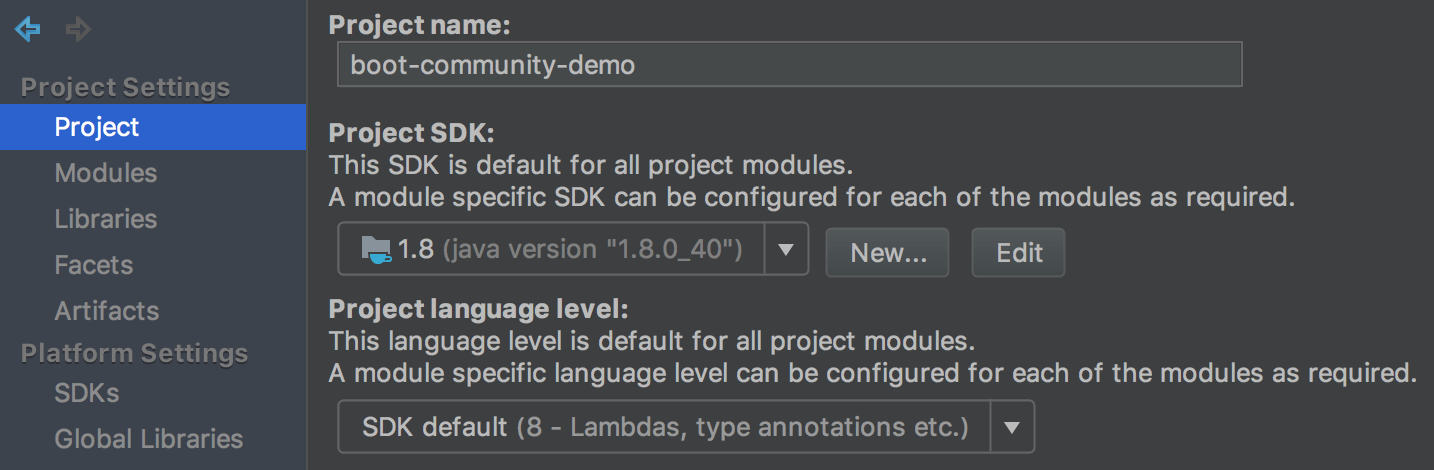Expand the Project language level dropdown arrow

click(x=1012, y=428)
